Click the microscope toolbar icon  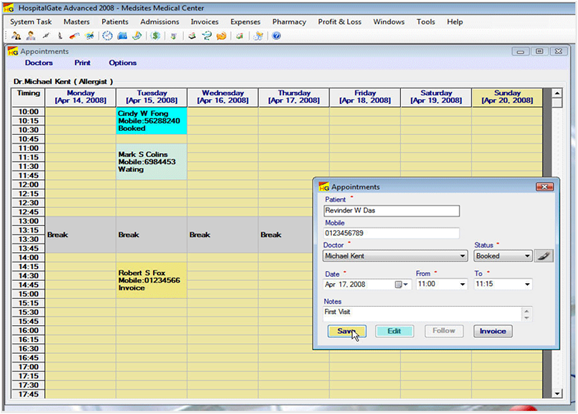(x=60, y=36)
